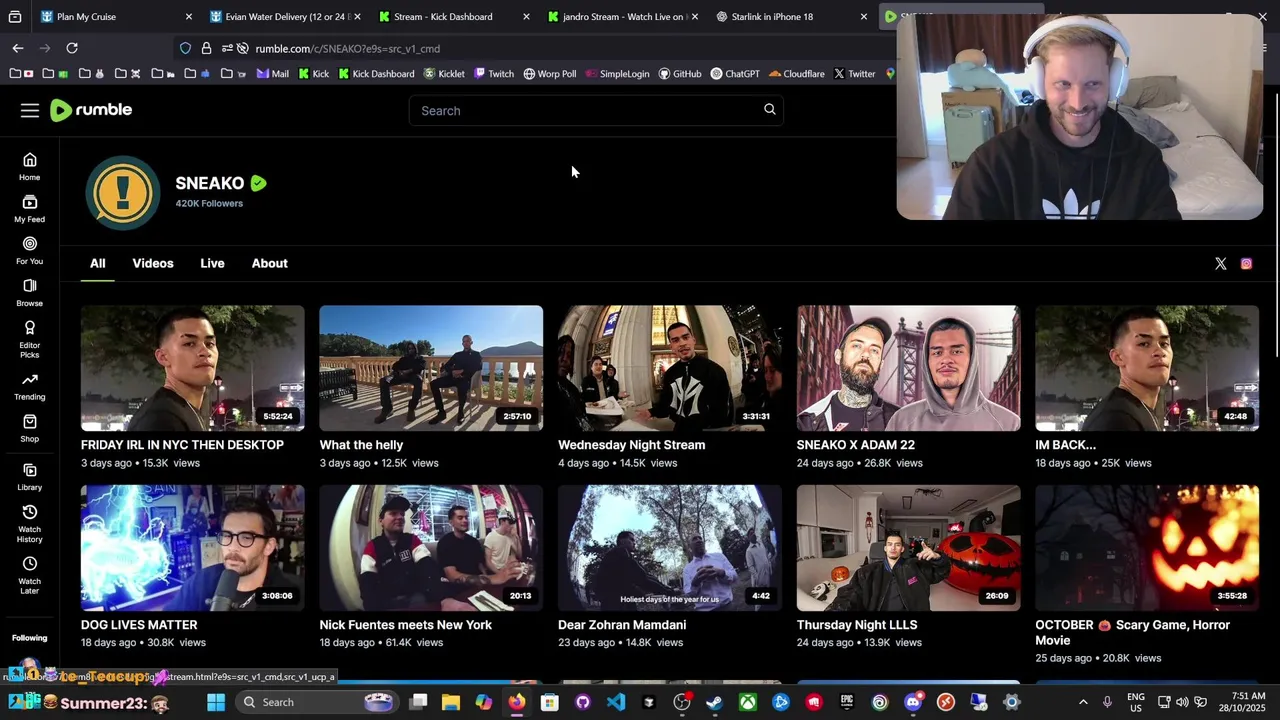Open SNEAKO's Instagram icon
This screenshot has width=1280, height=720.
coord(1246,264)
